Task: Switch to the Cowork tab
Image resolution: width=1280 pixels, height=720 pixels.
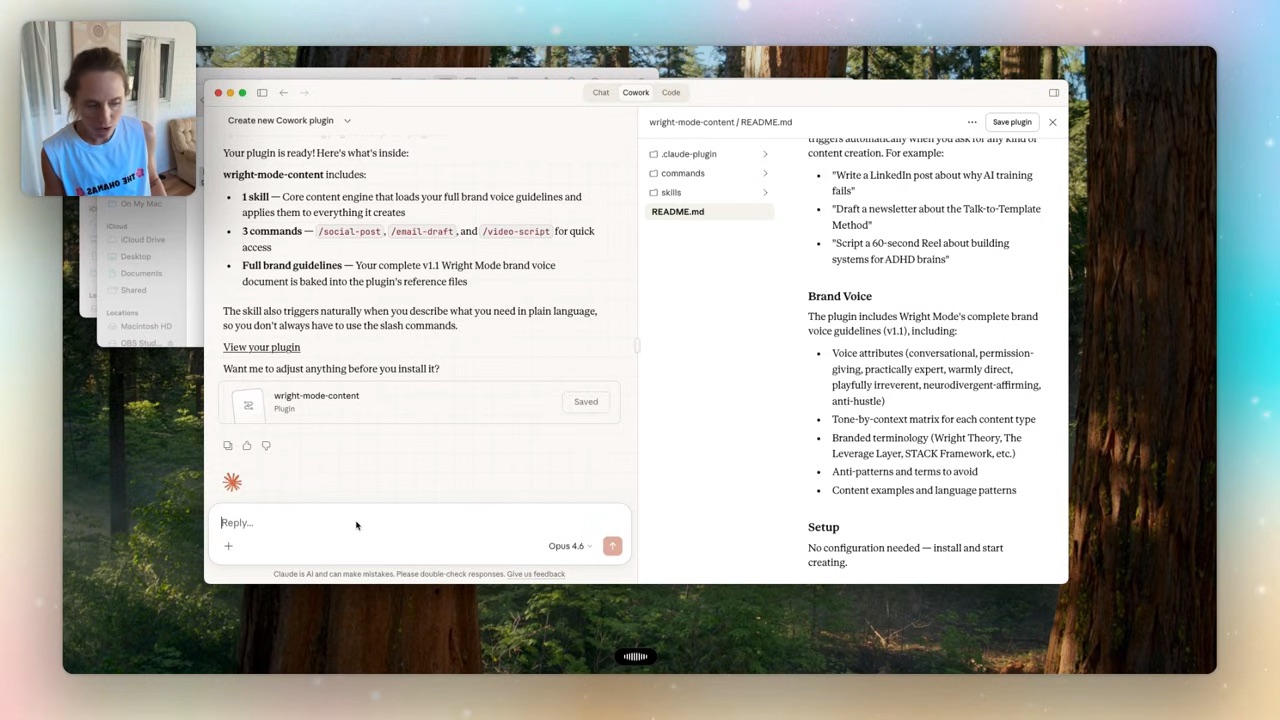Action: coord(636,93)
